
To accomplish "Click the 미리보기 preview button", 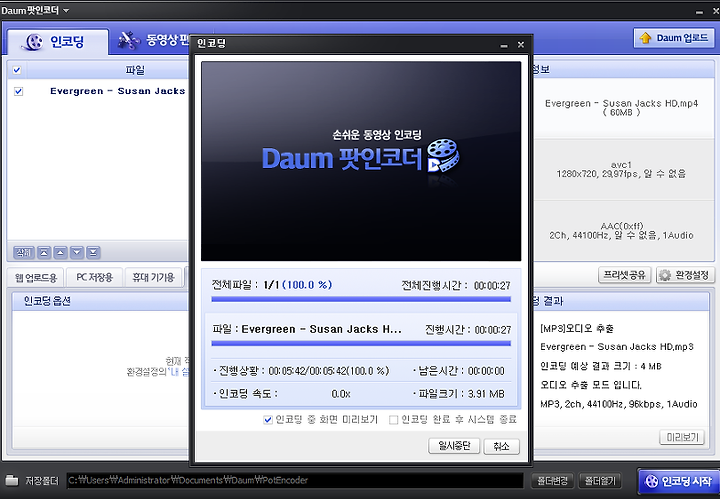I will tap(682, 437).
